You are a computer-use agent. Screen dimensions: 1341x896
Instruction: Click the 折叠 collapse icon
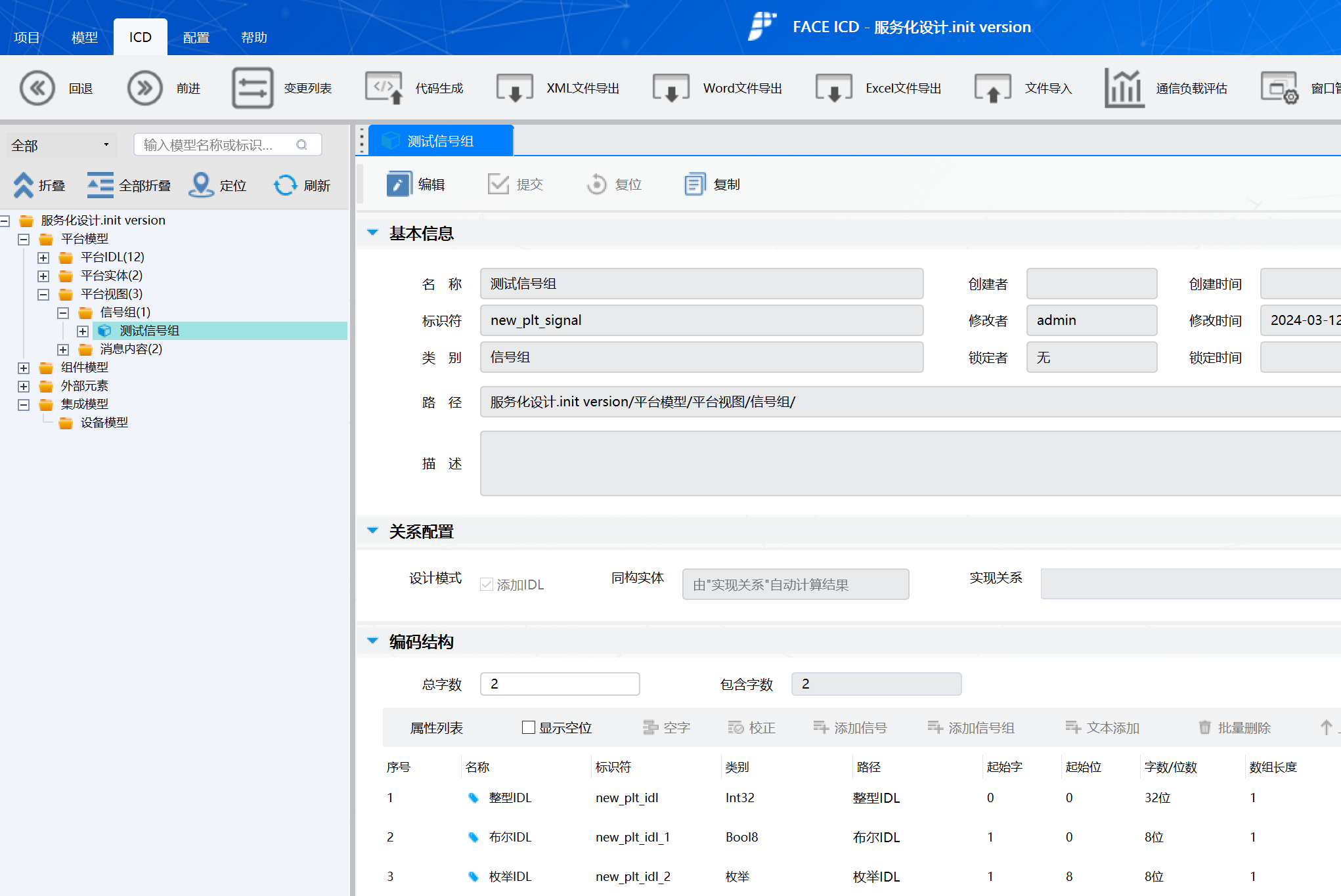click(x=24, y=185)
